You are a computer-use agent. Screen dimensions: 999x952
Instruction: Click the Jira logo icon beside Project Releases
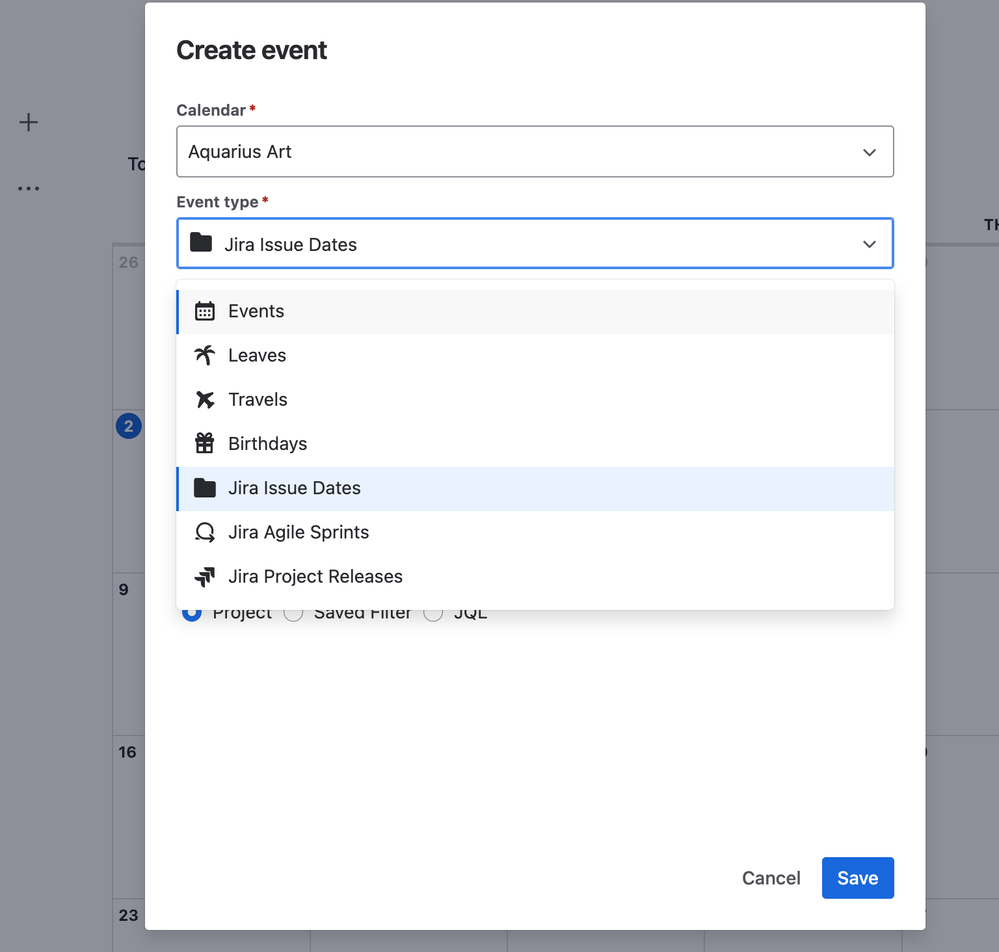tap(205, 577)
